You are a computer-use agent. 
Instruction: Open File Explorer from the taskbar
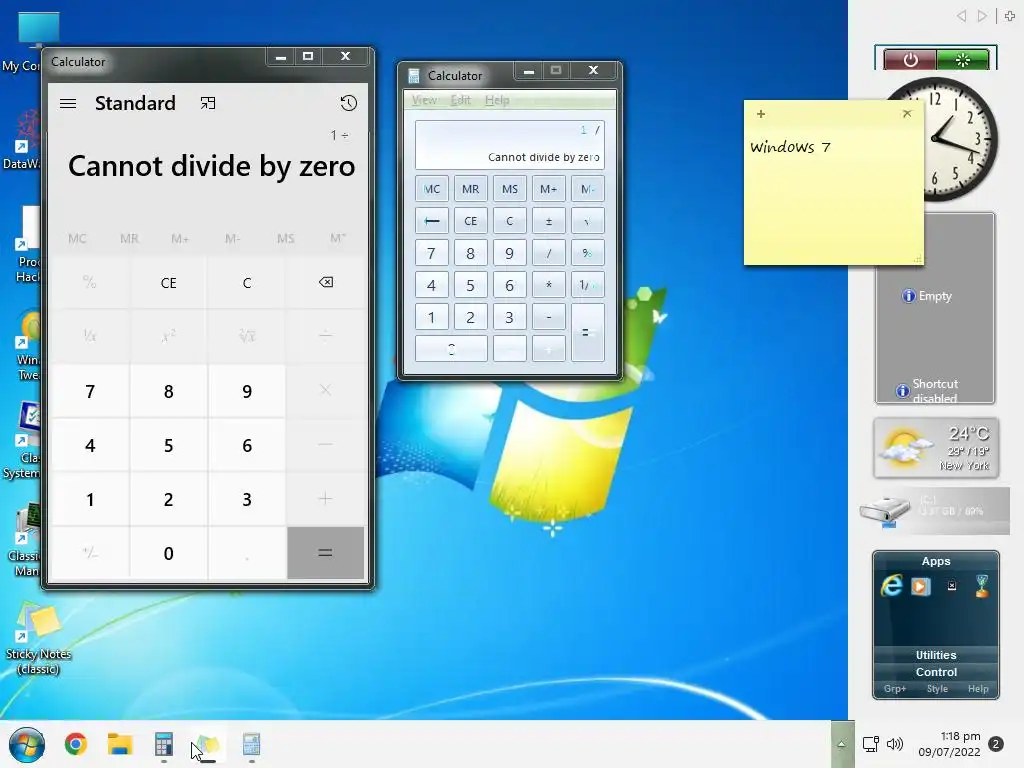coord(120,744)
